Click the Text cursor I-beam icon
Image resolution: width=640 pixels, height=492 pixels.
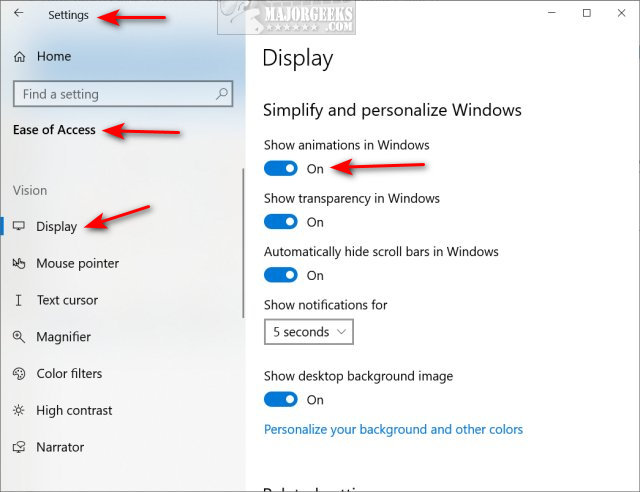pyautogui.click(x=18, y=301)
